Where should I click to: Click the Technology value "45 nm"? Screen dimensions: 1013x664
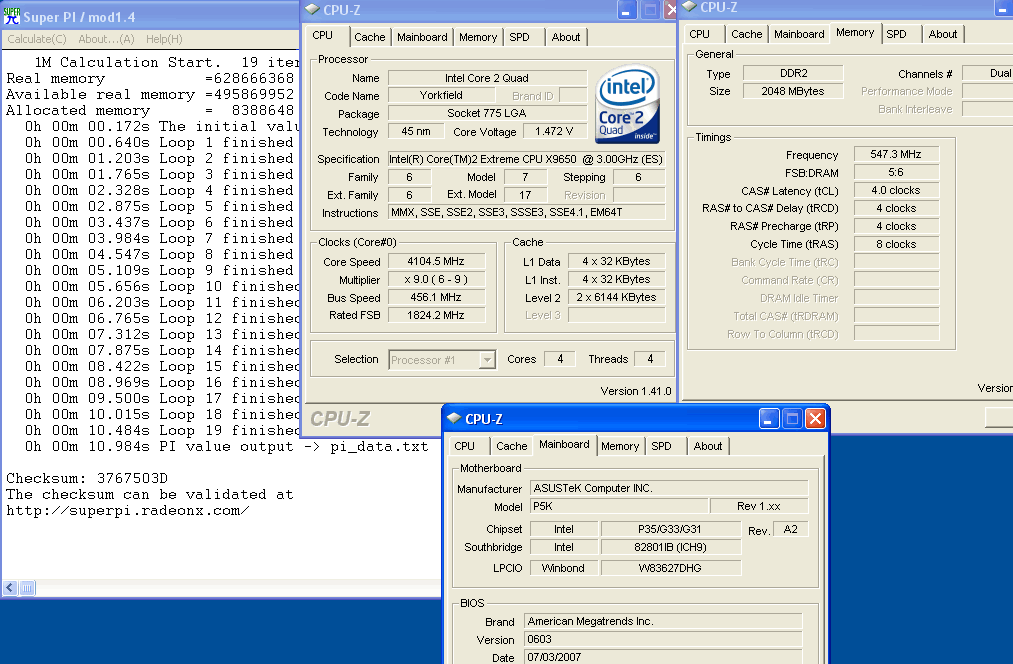(416, 132)
